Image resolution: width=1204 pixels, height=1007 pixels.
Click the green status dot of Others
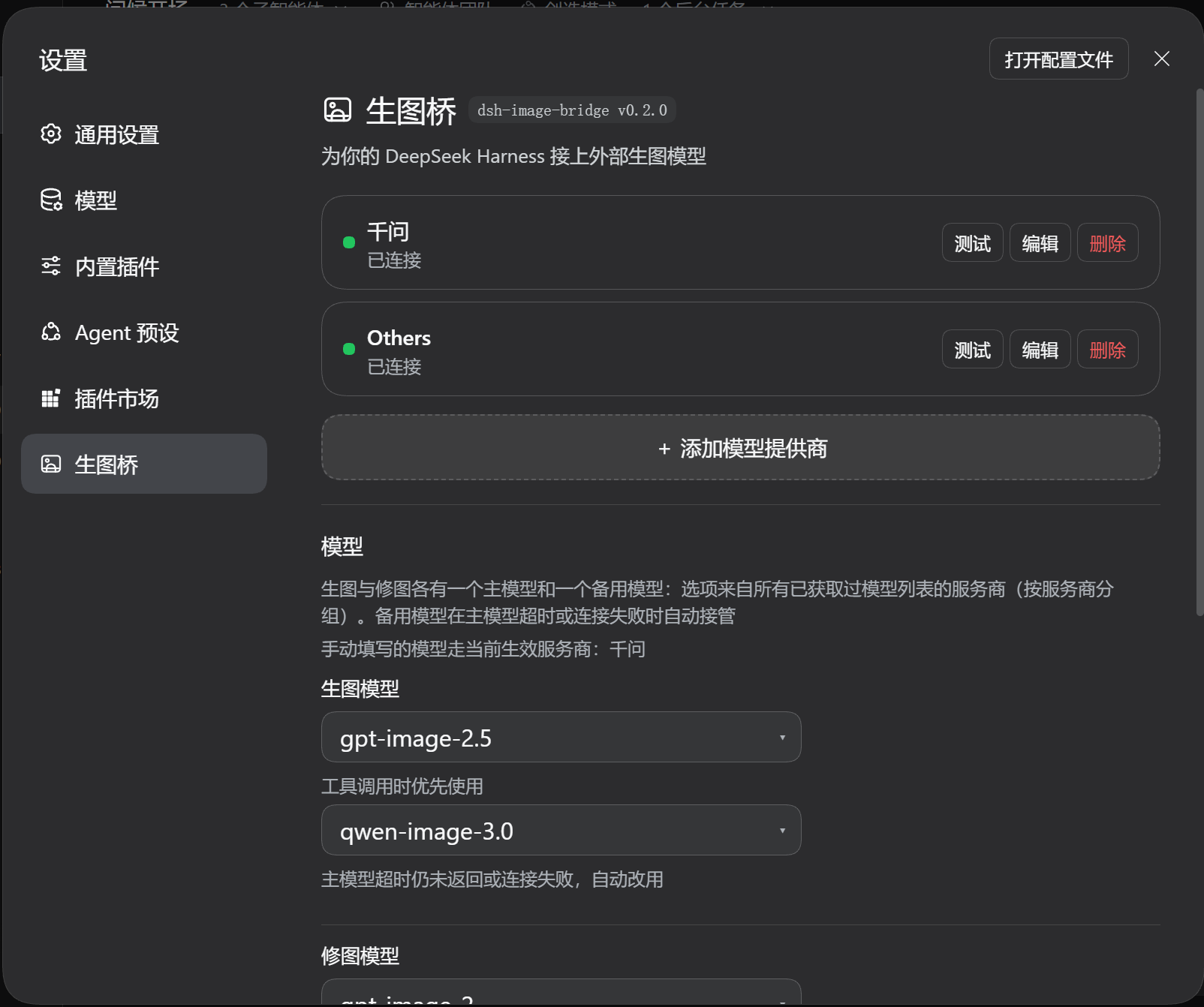pyautogui.click(x=349, y=349)
